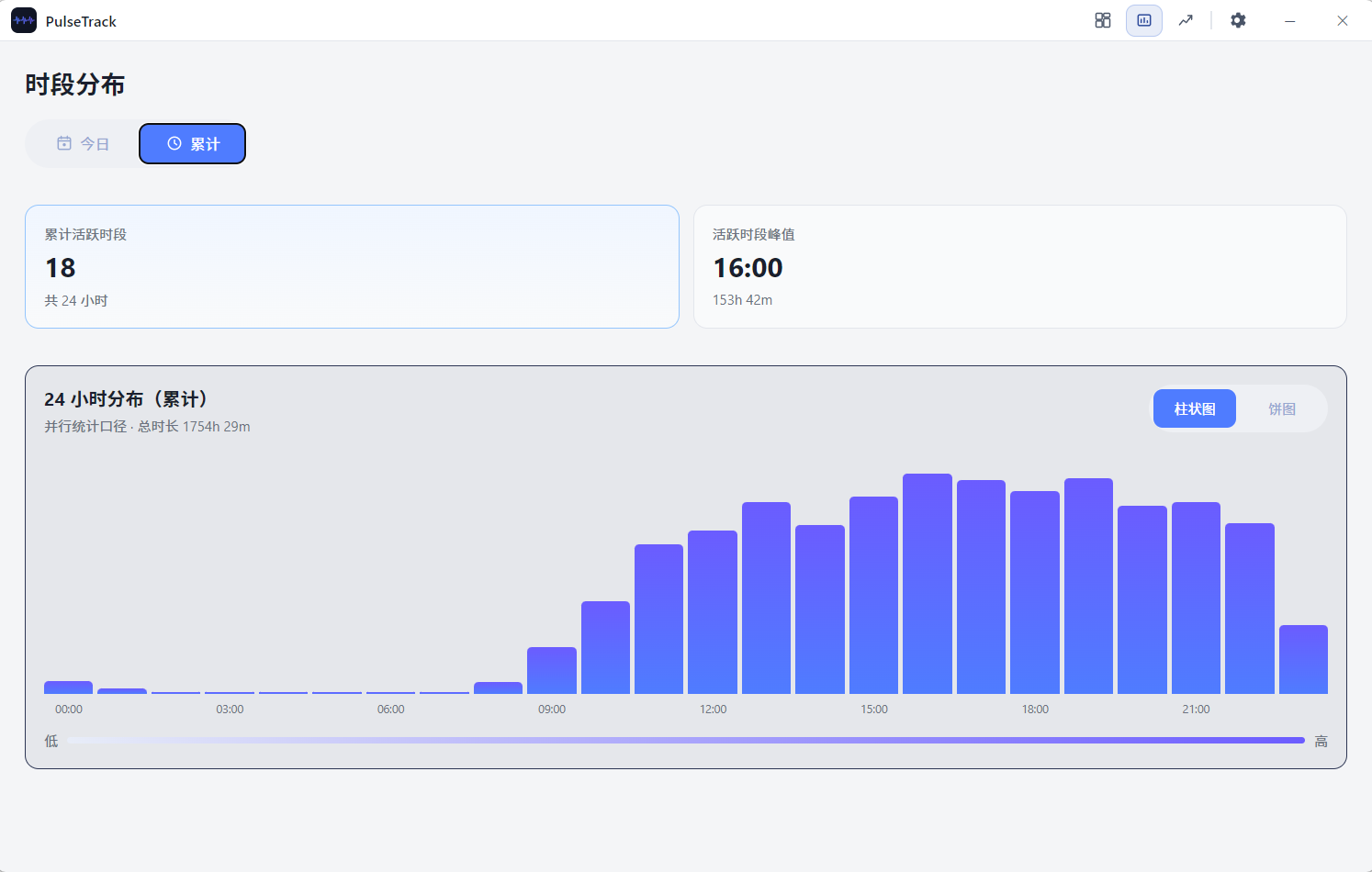Click the last bar at 23:00
1372x872 pixels.
(x=1303, y=659)
